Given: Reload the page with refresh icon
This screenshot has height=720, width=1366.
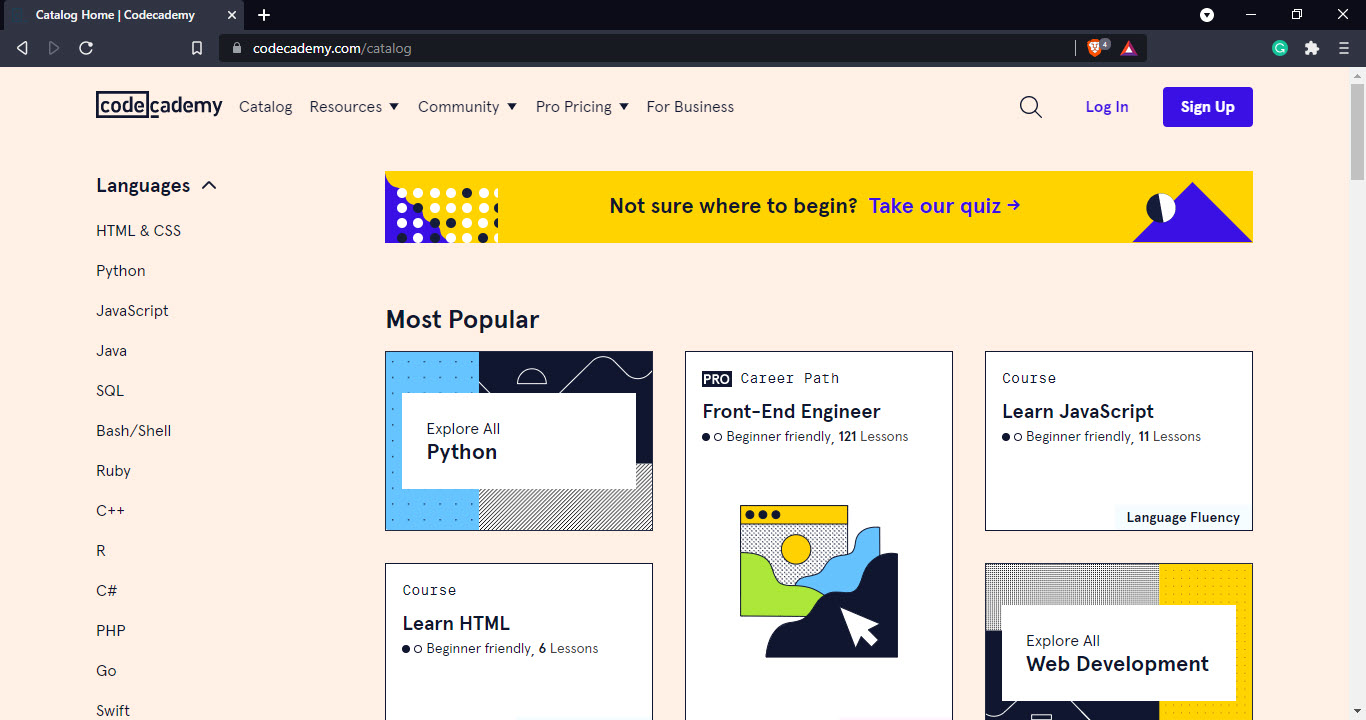Looking at the screenshot, I should pos(86,48).
